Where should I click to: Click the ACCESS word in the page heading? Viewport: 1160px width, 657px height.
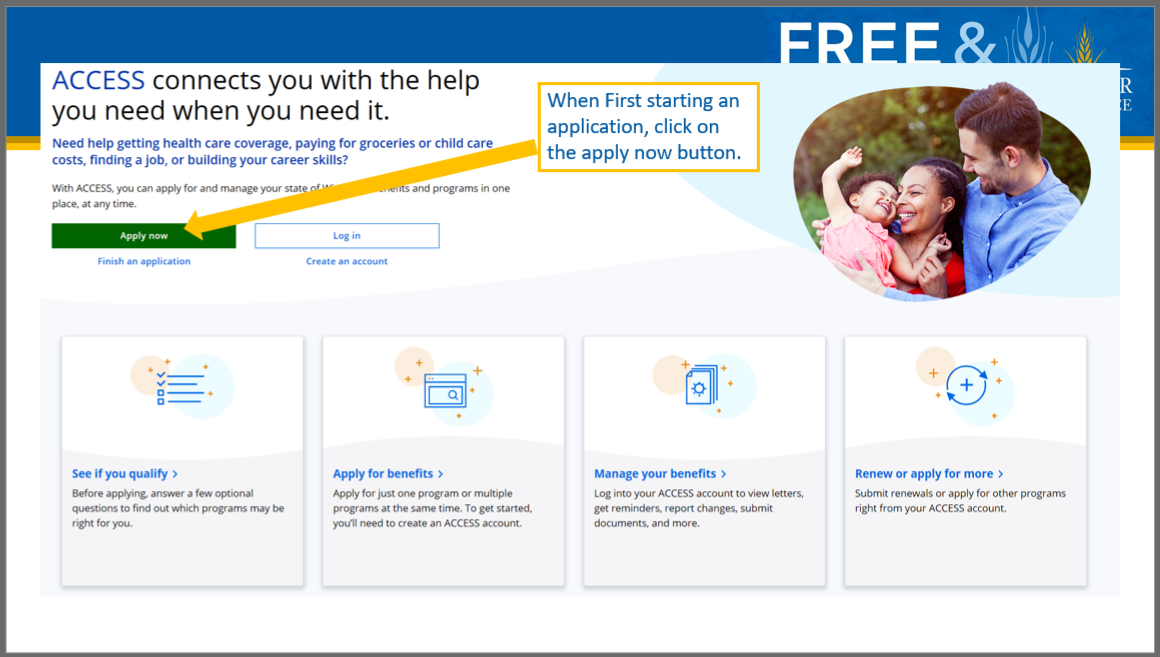pyautogui.click(x=98, y=80)
